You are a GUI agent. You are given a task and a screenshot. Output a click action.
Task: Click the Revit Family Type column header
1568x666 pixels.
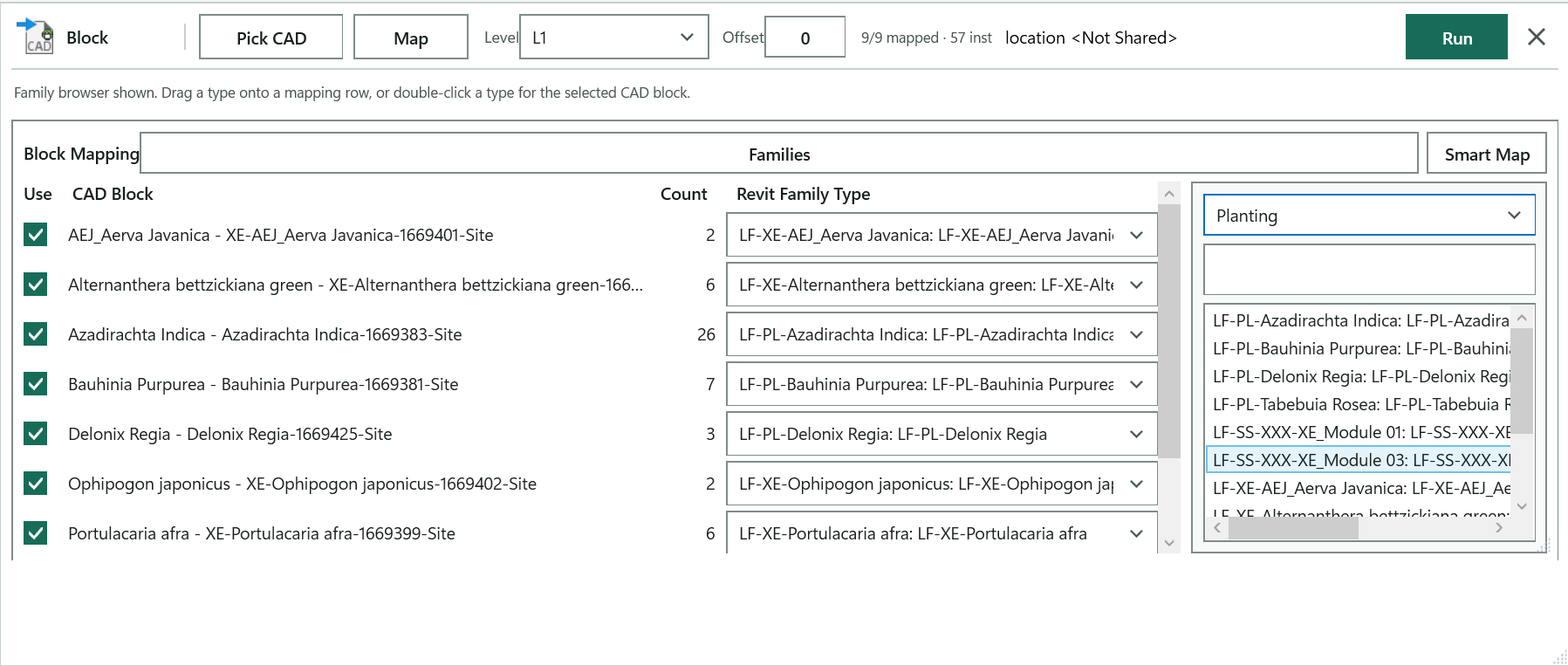(803, 194)
